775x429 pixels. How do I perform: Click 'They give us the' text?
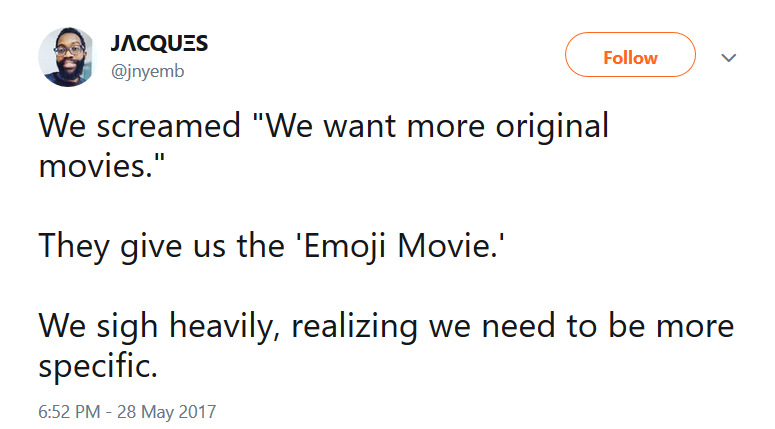pyautogui.click(x=162, y=246)
